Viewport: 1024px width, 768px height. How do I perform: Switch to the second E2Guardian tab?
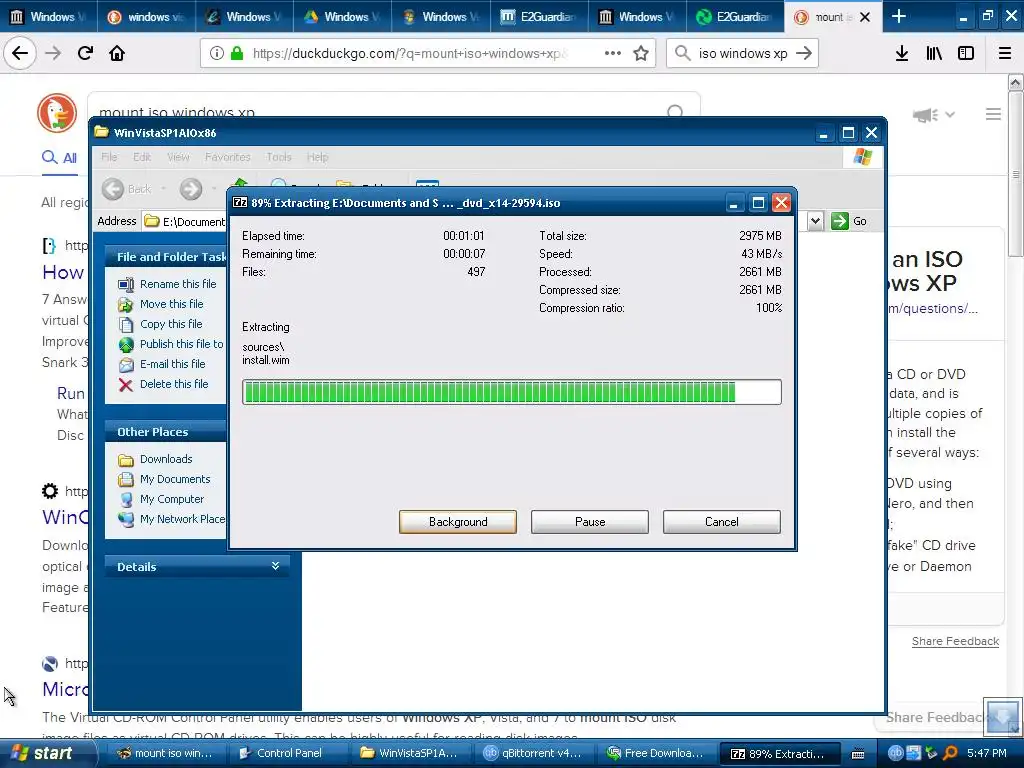(x=735, y=16)
